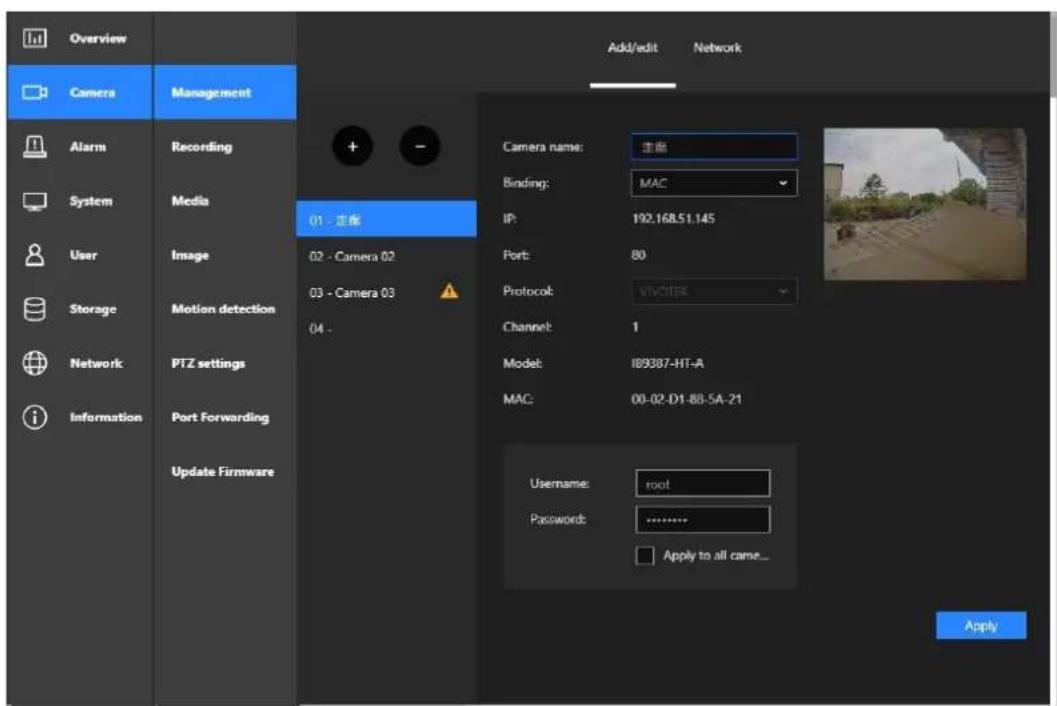1057x706 pixels.
Task: Click the User person icon
Action: click(x=35, y=255)
